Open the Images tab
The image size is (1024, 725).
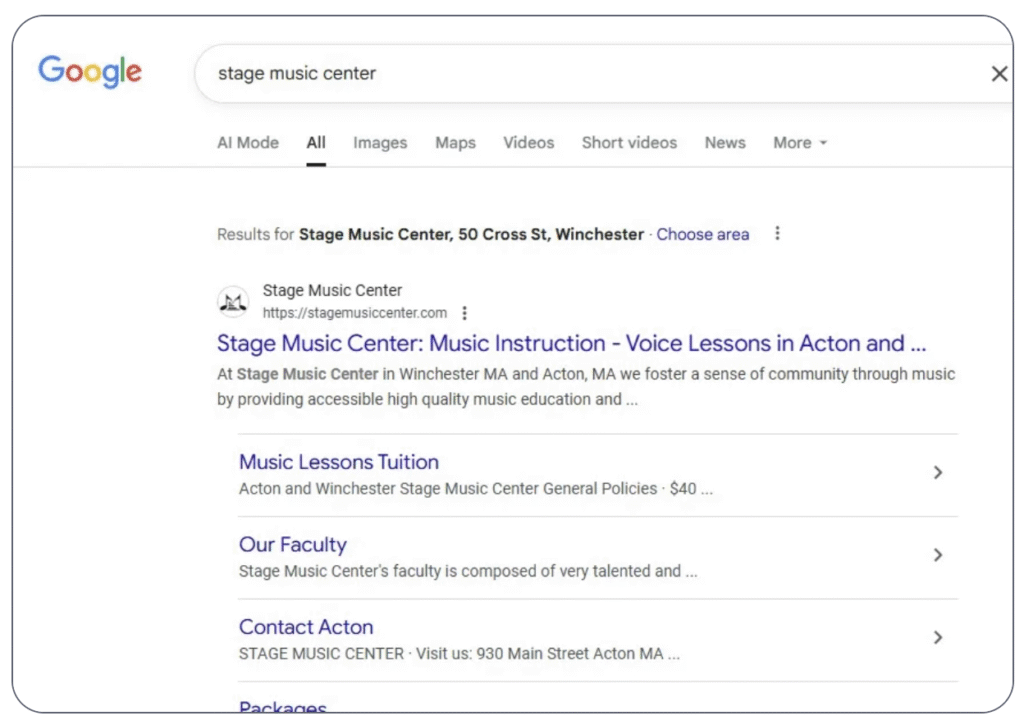[x=380, y=142]
